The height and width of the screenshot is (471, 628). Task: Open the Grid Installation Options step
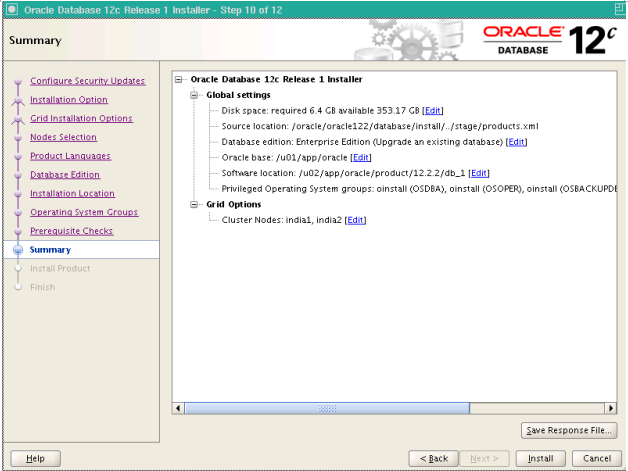pos(81,119)
